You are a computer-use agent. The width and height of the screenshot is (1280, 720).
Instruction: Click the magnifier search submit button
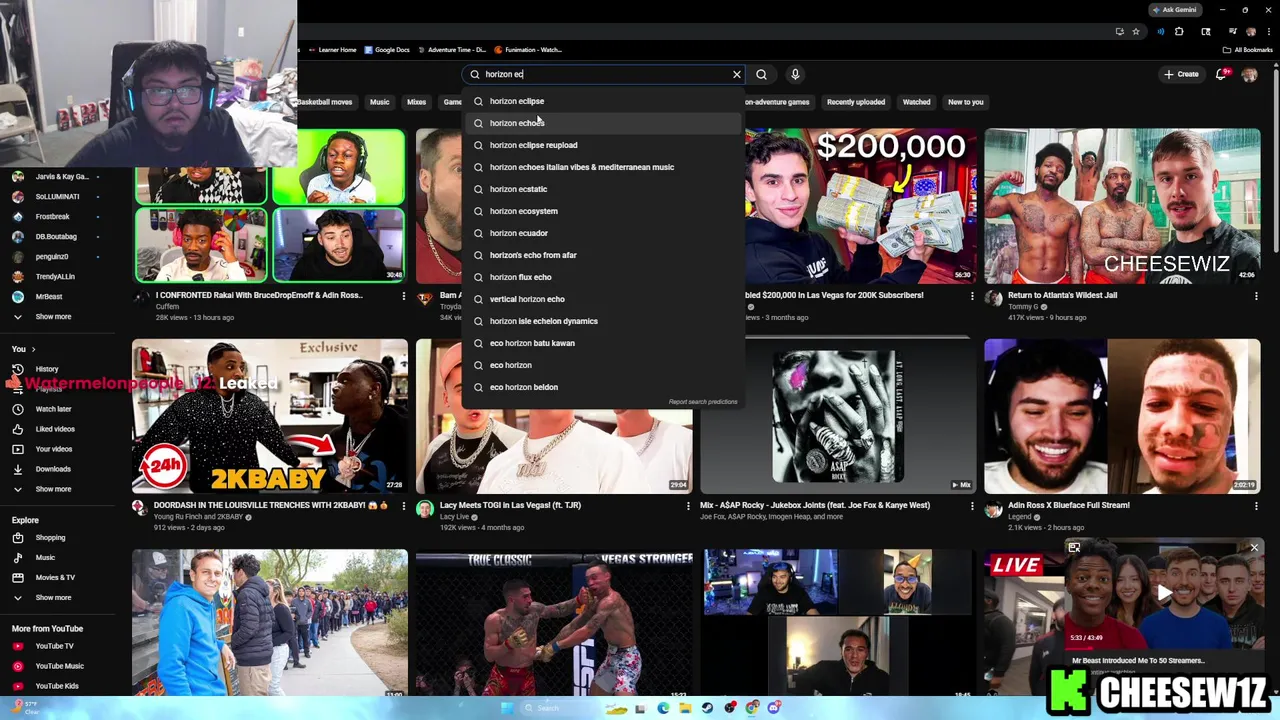(761, 74)
